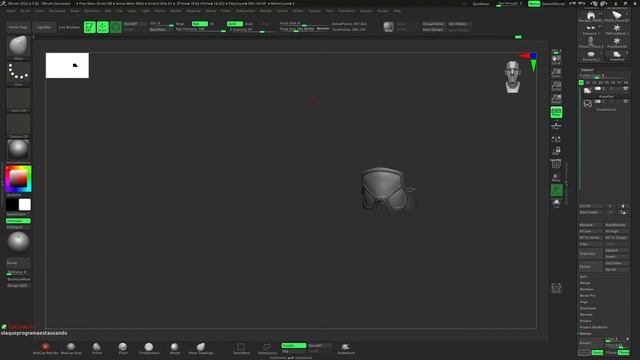Toggle the Zadd sculpt mode
The width and height of the screenshot is (640, 360).
point(235,24)
